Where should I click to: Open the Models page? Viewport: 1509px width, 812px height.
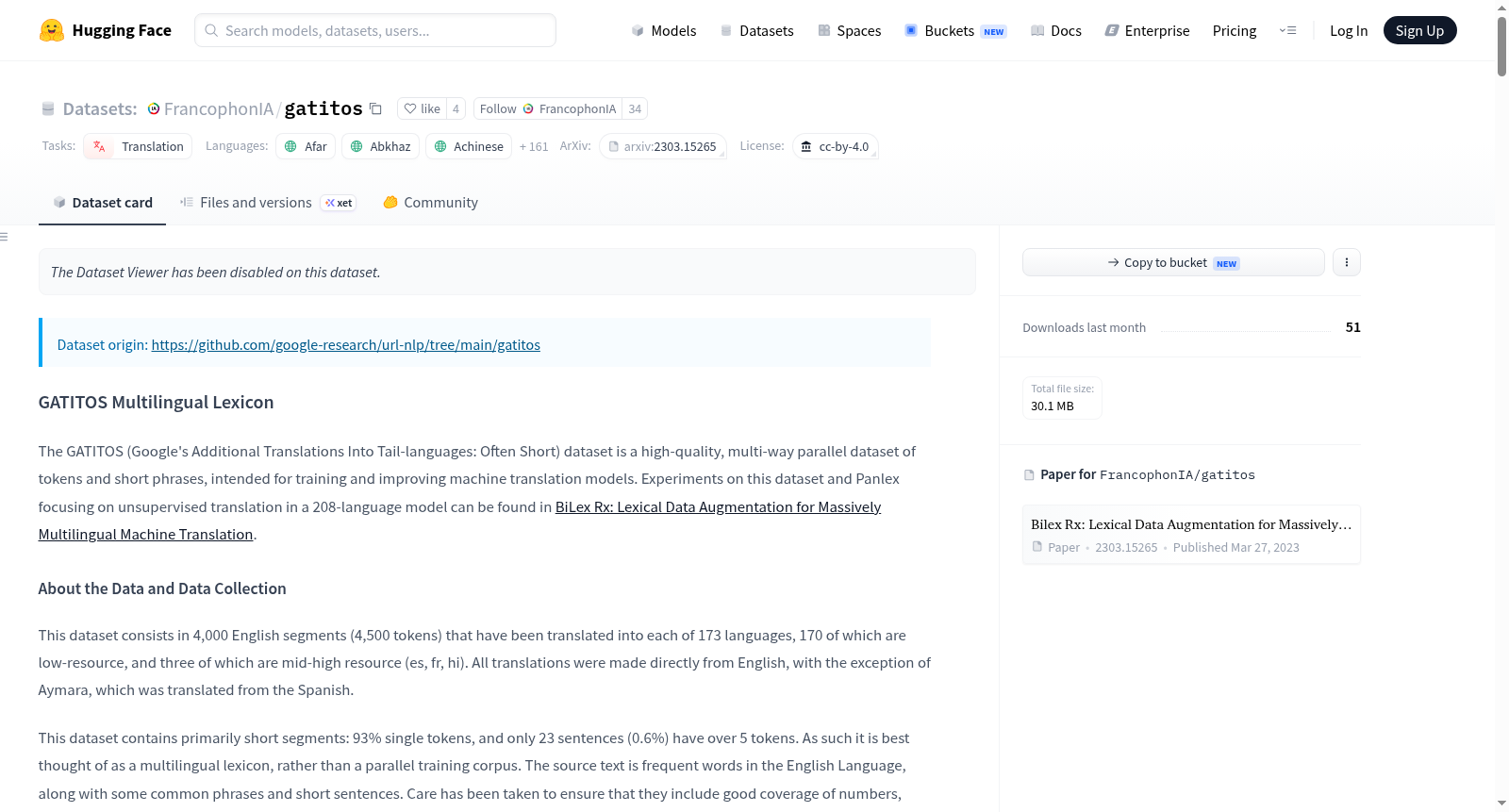point(664,30)
